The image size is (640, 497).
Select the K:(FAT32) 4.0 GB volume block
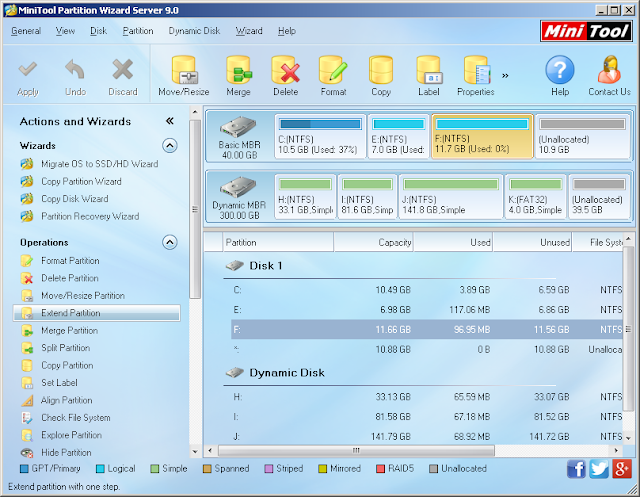tap(536, 197)
